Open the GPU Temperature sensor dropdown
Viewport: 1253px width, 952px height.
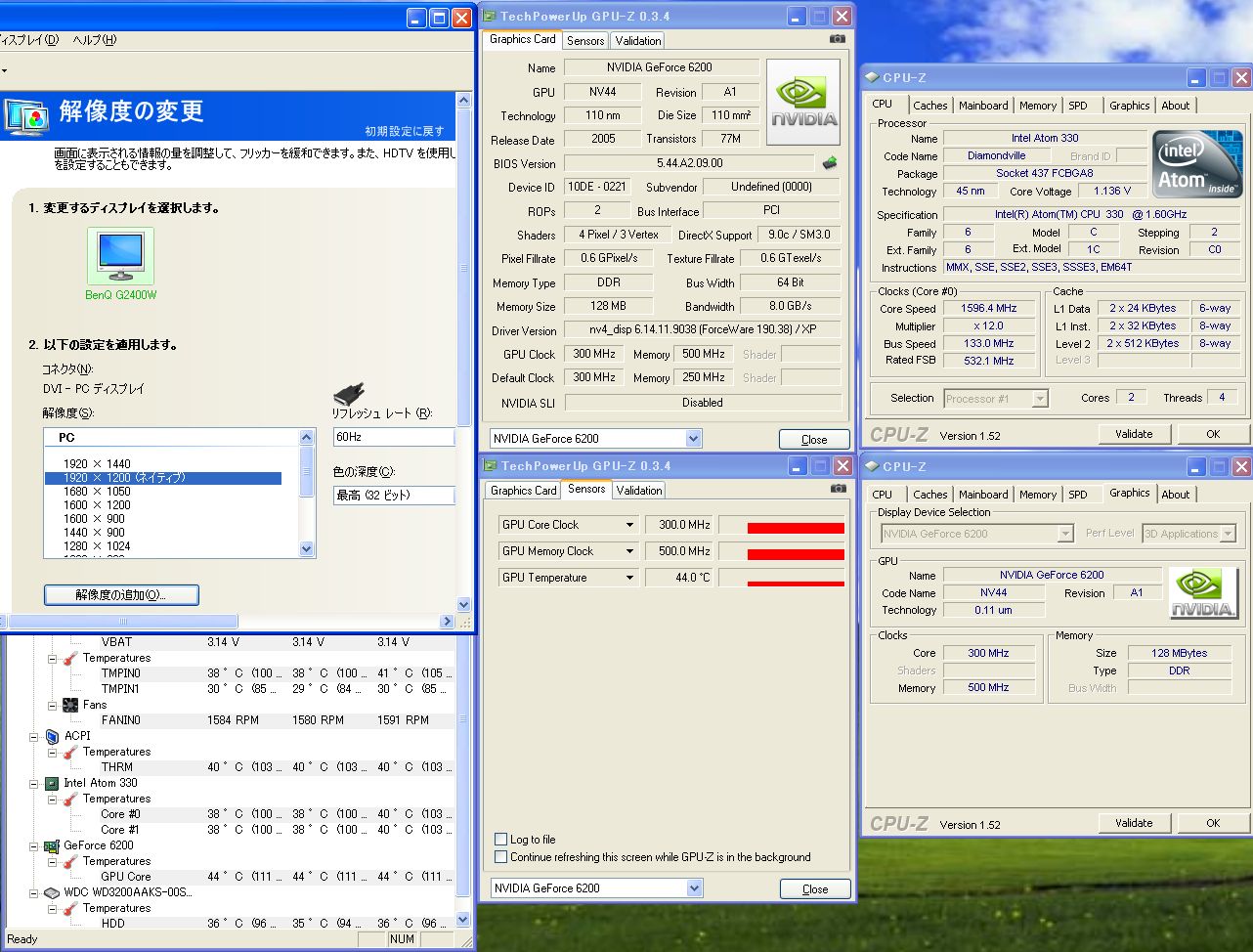point(629,578)
